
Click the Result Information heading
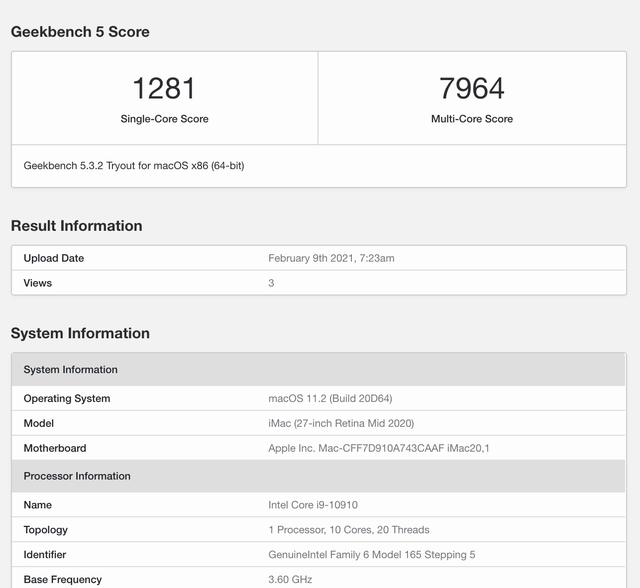[76, 226]
